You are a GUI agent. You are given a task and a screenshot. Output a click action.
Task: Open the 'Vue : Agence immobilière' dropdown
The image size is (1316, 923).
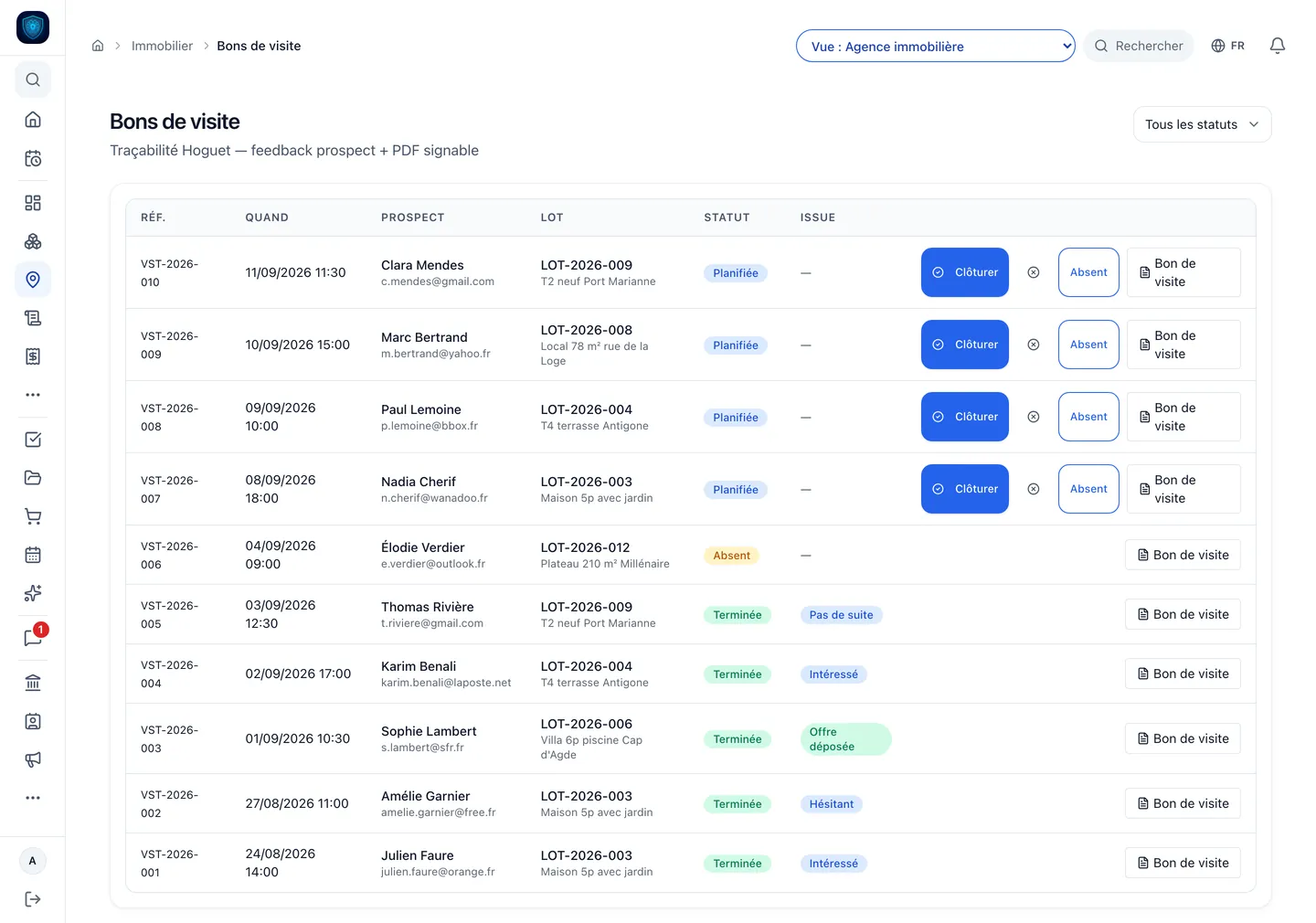tap(936, 46)
